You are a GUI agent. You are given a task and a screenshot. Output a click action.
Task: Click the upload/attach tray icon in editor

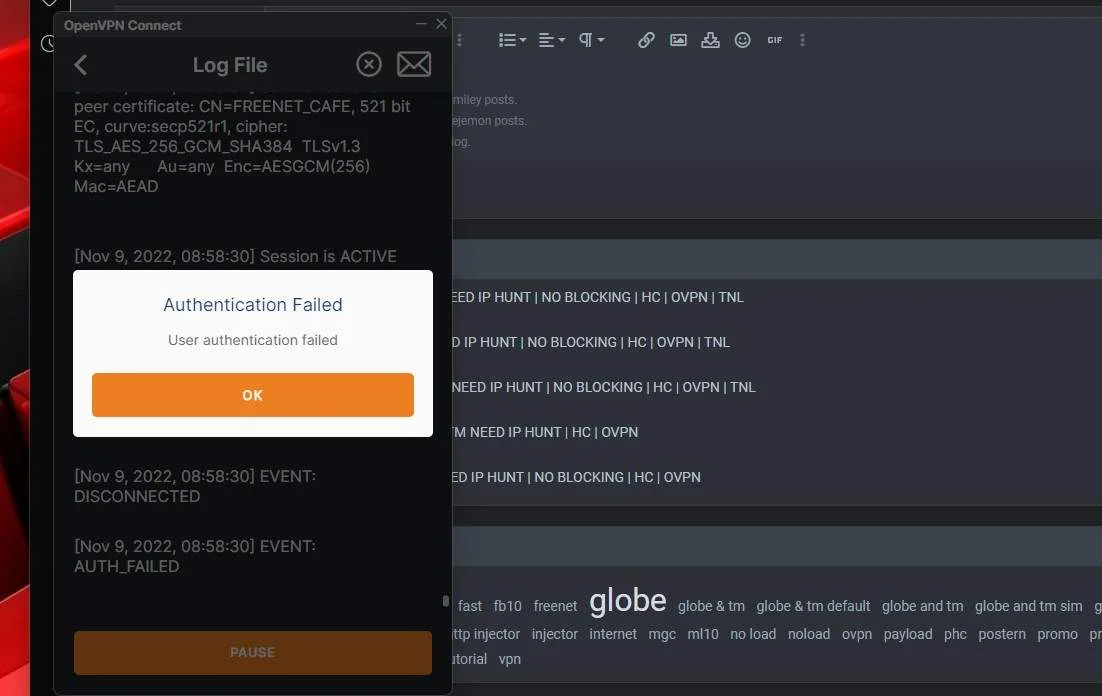711,40
